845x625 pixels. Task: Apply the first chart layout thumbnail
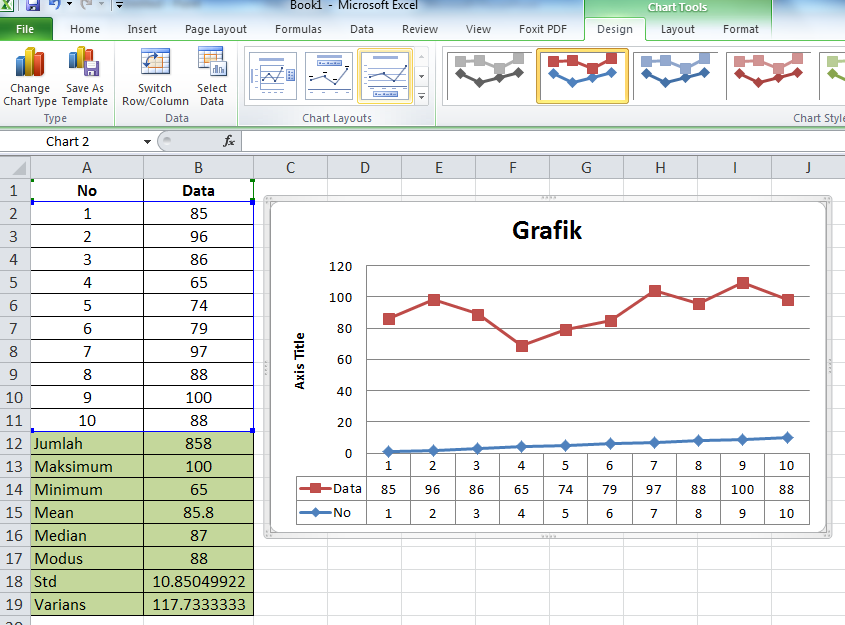[x=273, y=76]
